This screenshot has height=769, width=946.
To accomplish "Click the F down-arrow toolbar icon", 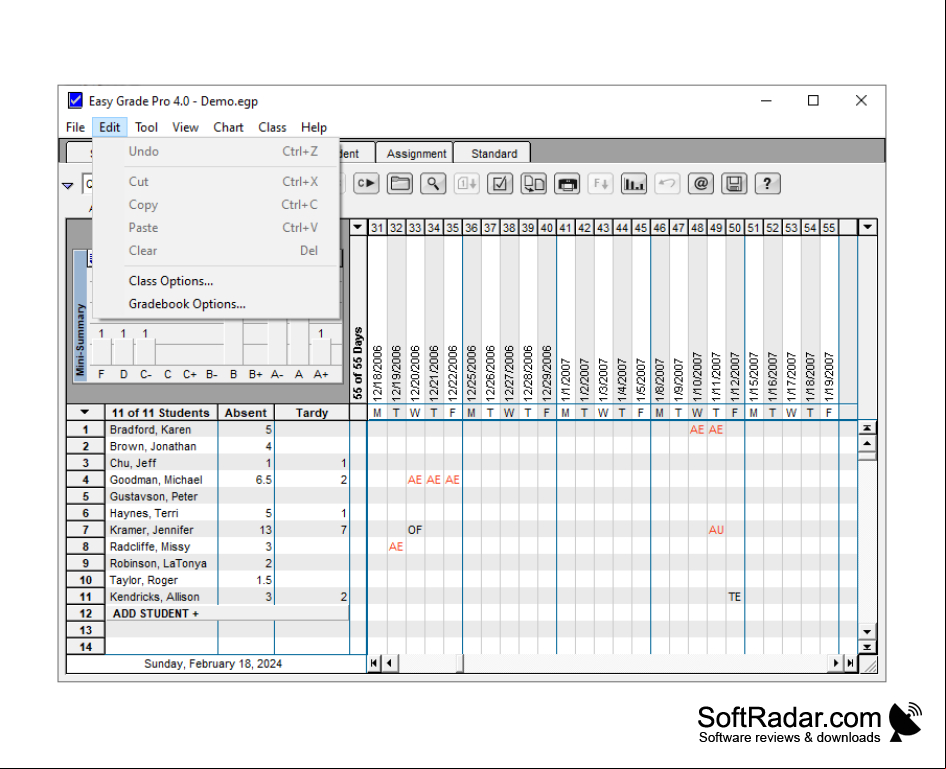I will [x=601, y=183].
